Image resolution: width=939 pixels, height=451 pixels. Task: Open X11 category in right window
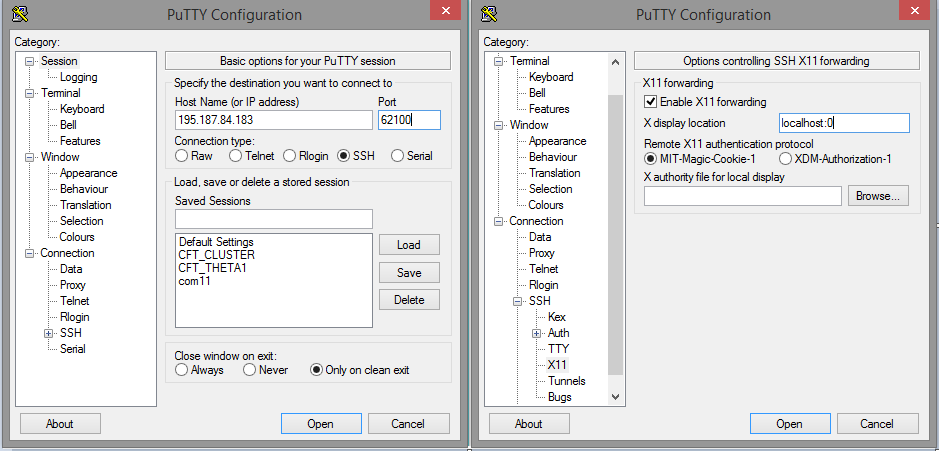[557, 365]
